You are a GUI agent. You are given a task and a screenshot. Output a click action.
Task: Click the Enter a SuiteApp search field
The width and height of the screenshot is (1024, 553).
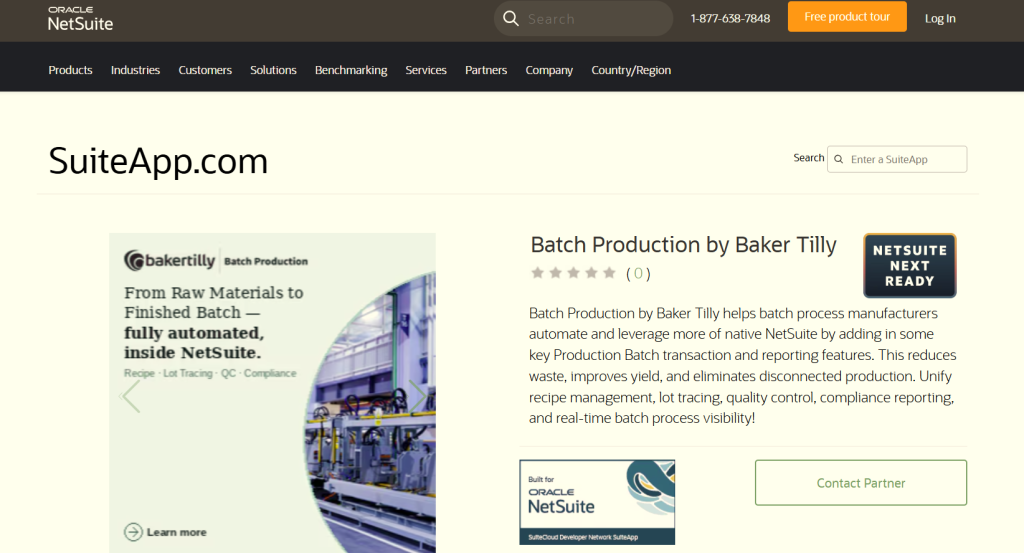897,159
